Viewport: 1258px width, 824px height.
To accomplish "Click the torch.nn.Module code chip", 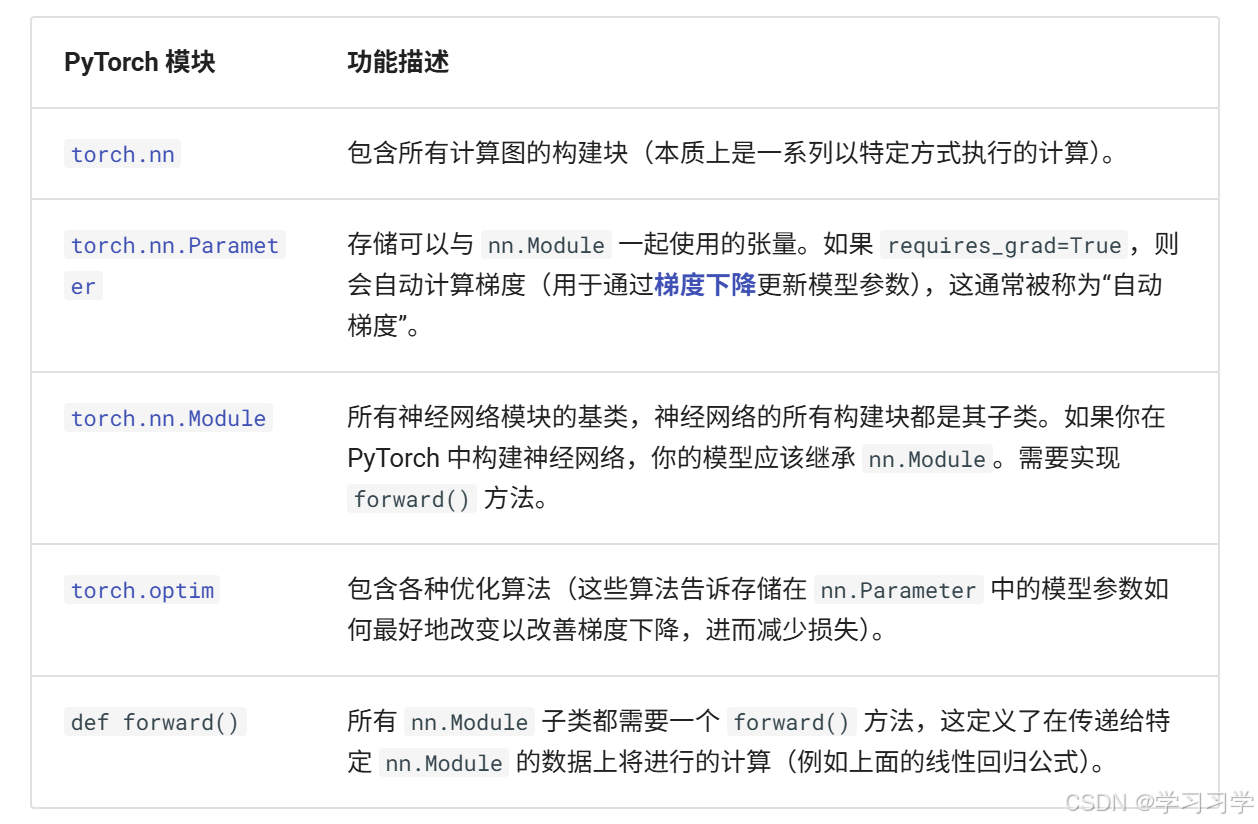I will [x=168, y=418].
